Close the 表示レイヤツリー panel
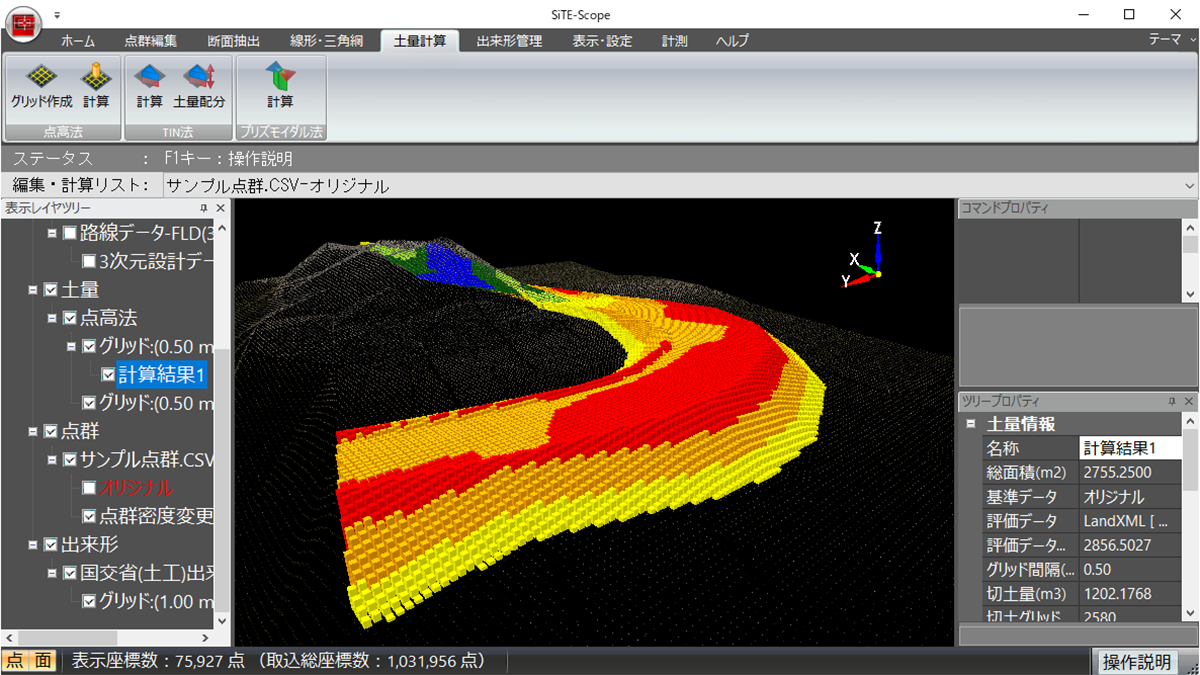This screenshot has width=1200, height=675. pos(221,208)
